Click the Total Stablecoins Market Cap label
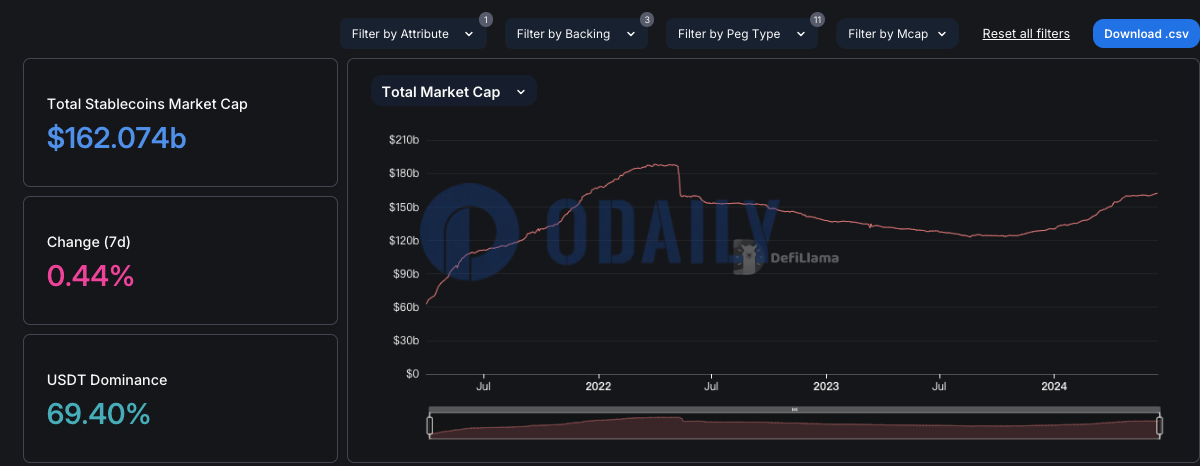Viewport: 1200px width, 466px height. pos(147,104)
